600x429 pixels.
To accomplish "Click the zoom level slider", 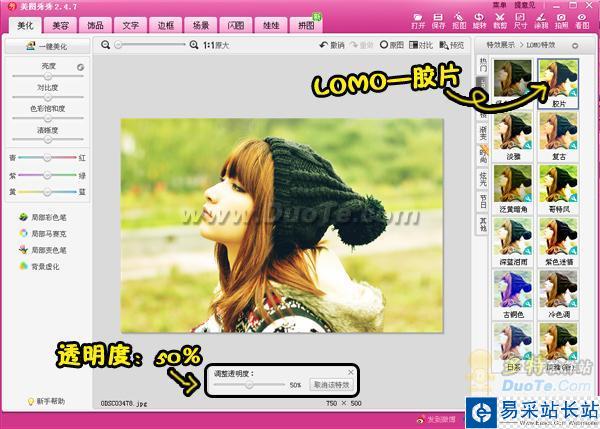I will 150,45.
